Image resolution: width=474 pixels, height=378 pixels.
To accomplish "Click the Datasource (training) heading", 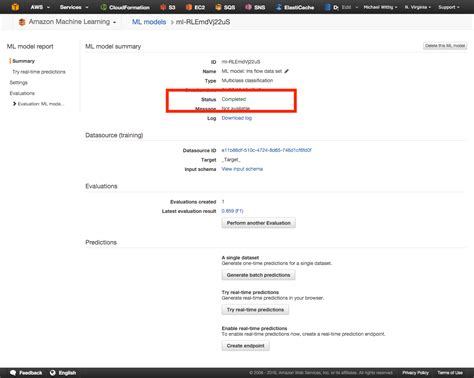I will (x=114, y=135).
